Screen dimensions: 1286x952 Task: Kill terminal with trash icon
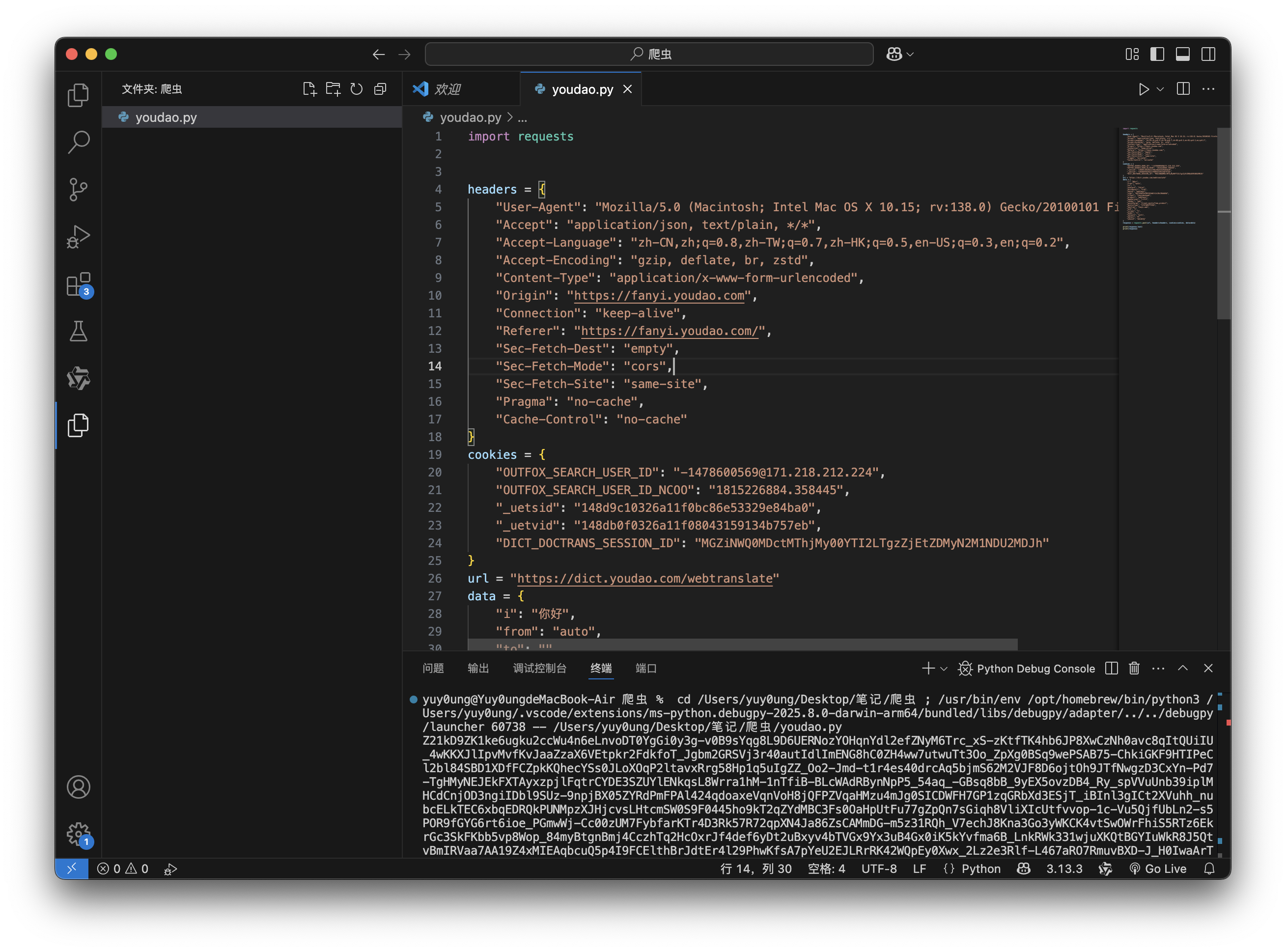pyautogui.click(x=1134, y=668)
